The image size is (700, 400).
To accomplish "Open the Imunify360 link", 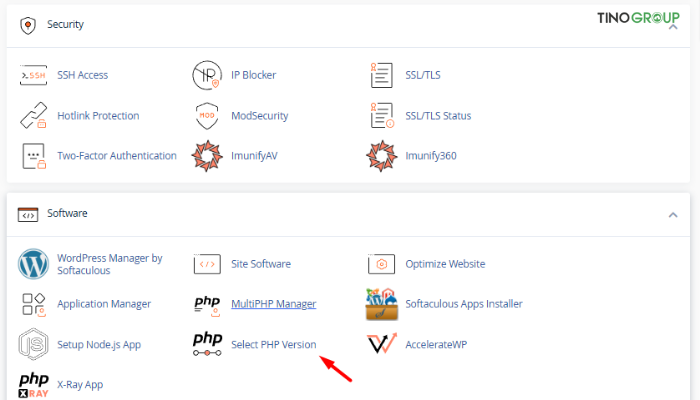I will click(x=431, y=156).
